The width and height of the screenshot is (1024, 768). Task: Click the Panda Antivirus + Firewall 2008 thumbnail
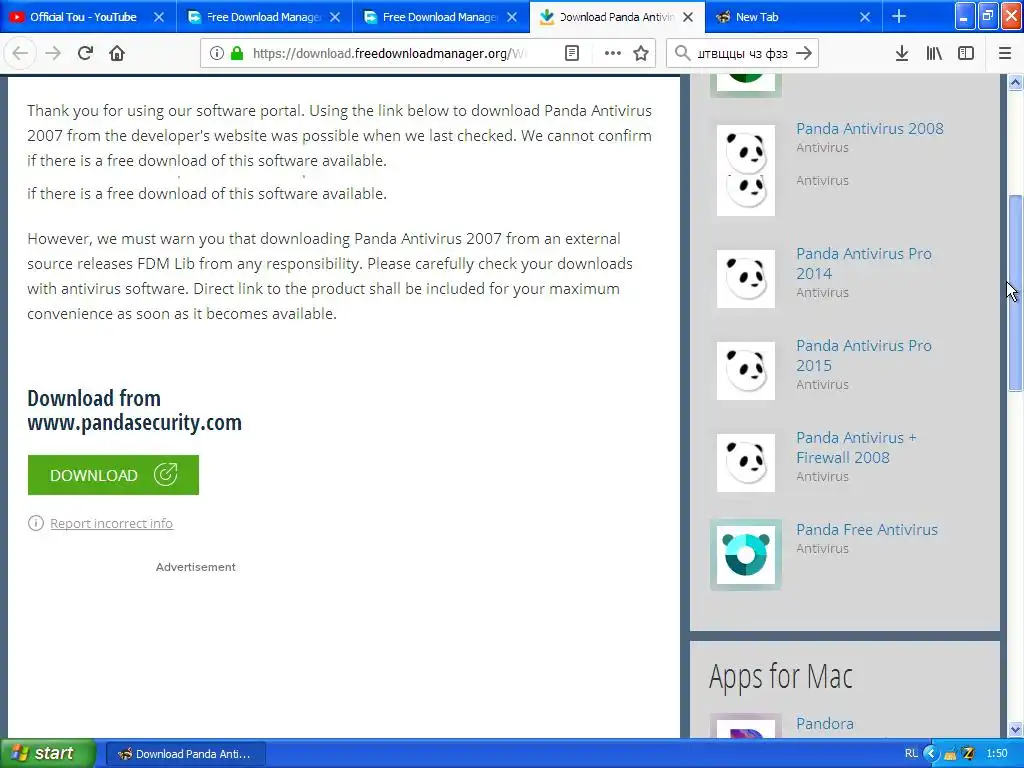pyautogui.click(x=746, y=463)
